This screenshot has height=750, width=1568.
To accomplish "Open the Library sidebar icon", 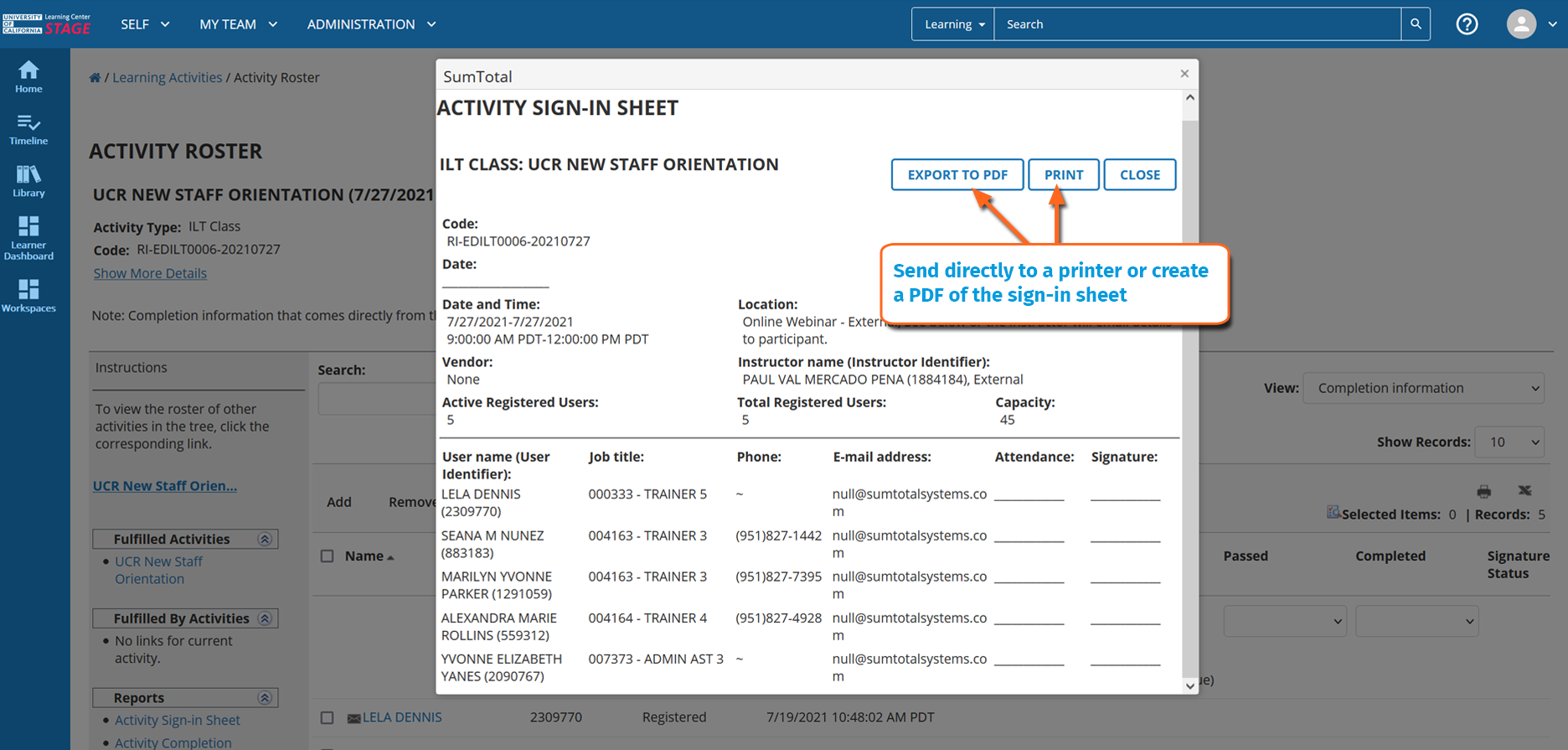I will pos(28,181).
